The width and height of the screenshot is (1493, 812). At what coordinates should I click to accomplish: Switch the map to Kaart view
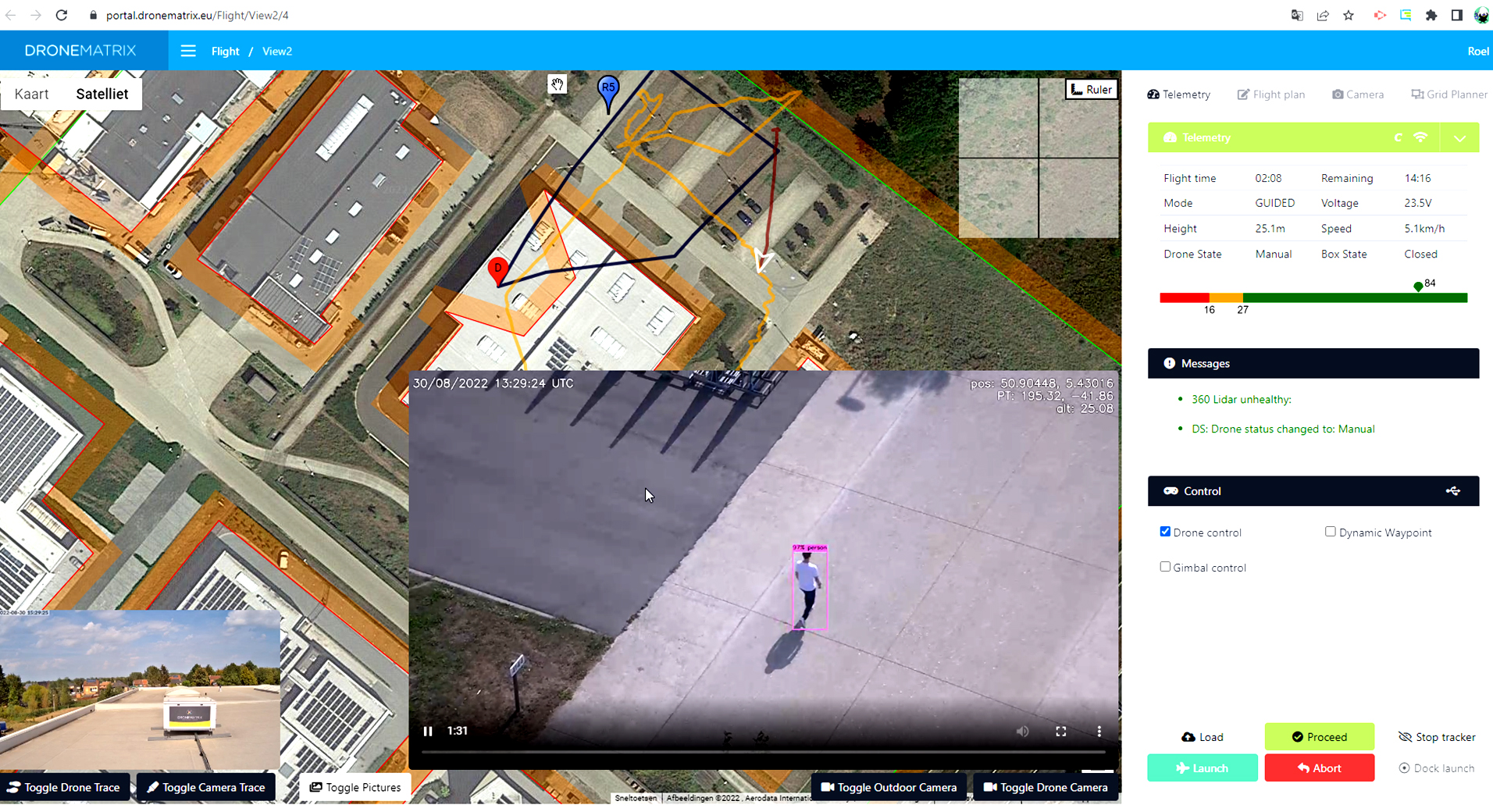tap(32, 94)
